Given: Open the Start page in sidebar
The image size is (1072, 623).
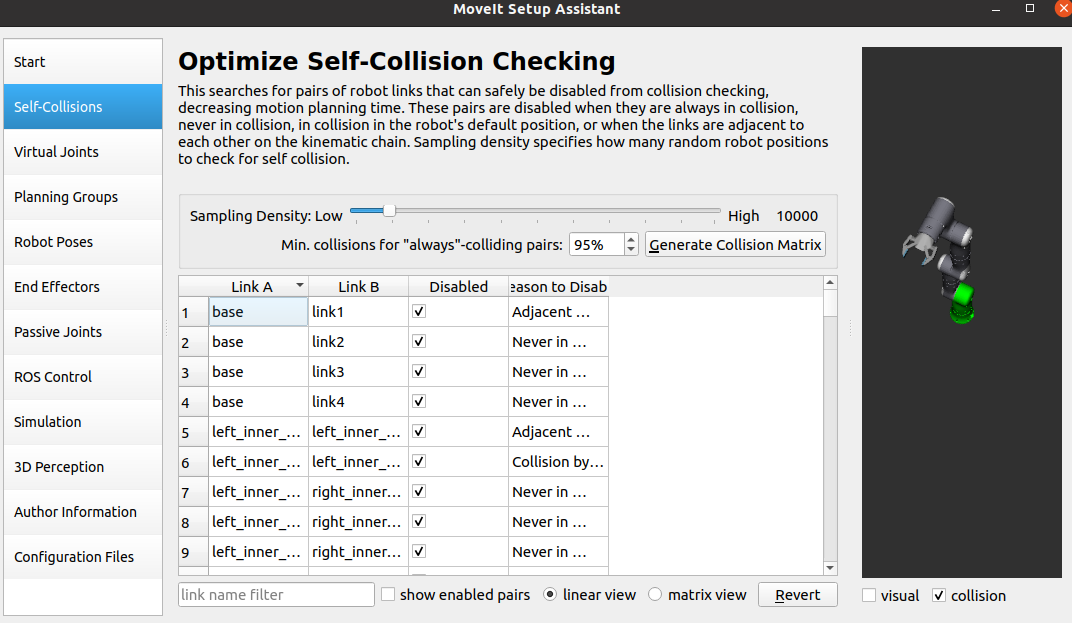Looking at the screenshot, I should (x=83, y=62).
